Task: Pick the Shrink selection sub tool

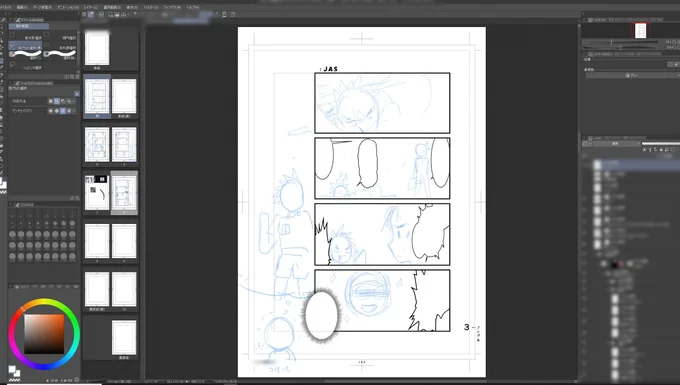Action: click(25, 66)
